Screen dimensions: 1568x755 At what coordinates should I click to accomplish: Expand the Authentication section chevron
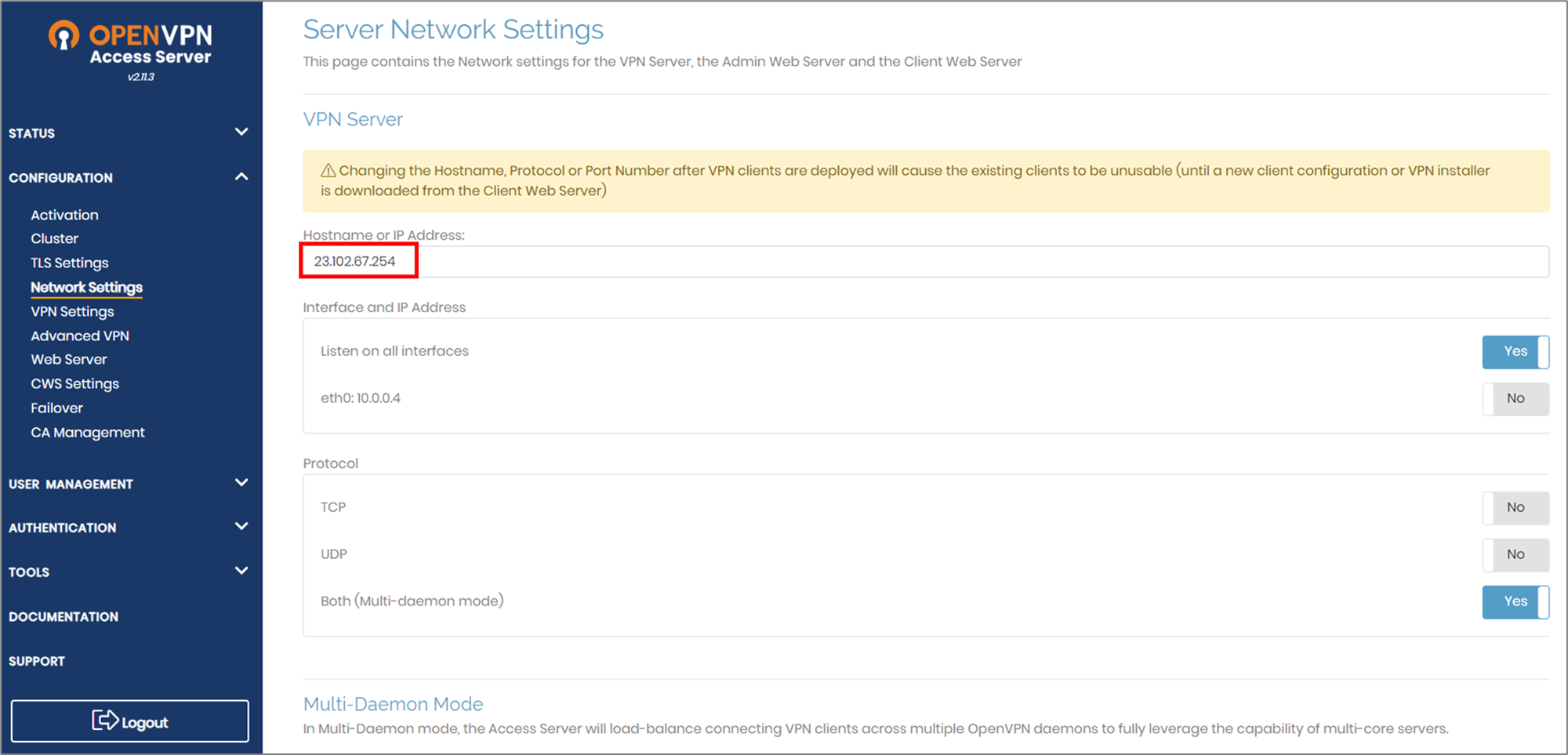[241, 527]
